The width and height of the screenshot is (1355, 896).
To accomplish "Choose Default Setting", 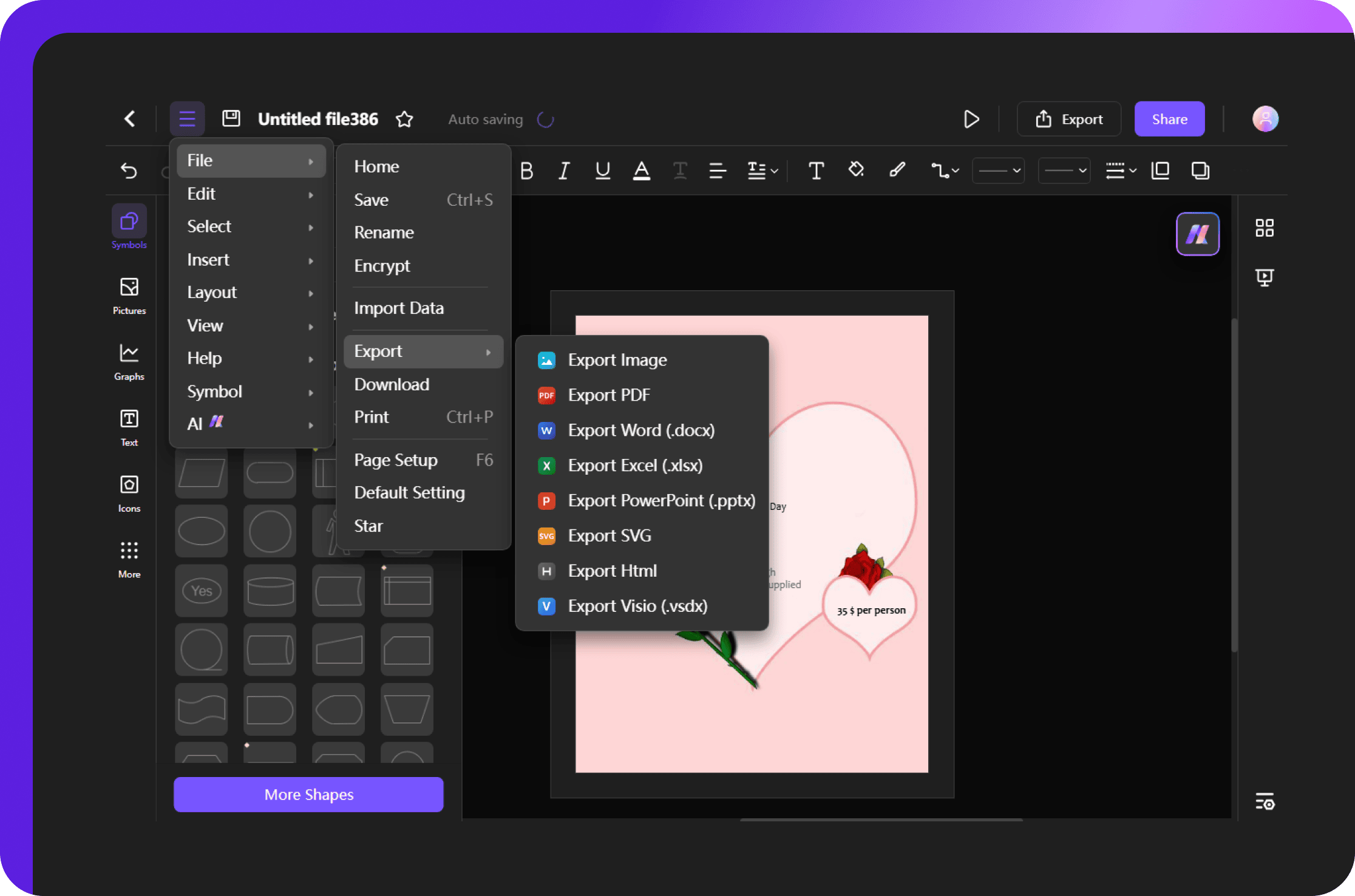I will tap(423, 493).
